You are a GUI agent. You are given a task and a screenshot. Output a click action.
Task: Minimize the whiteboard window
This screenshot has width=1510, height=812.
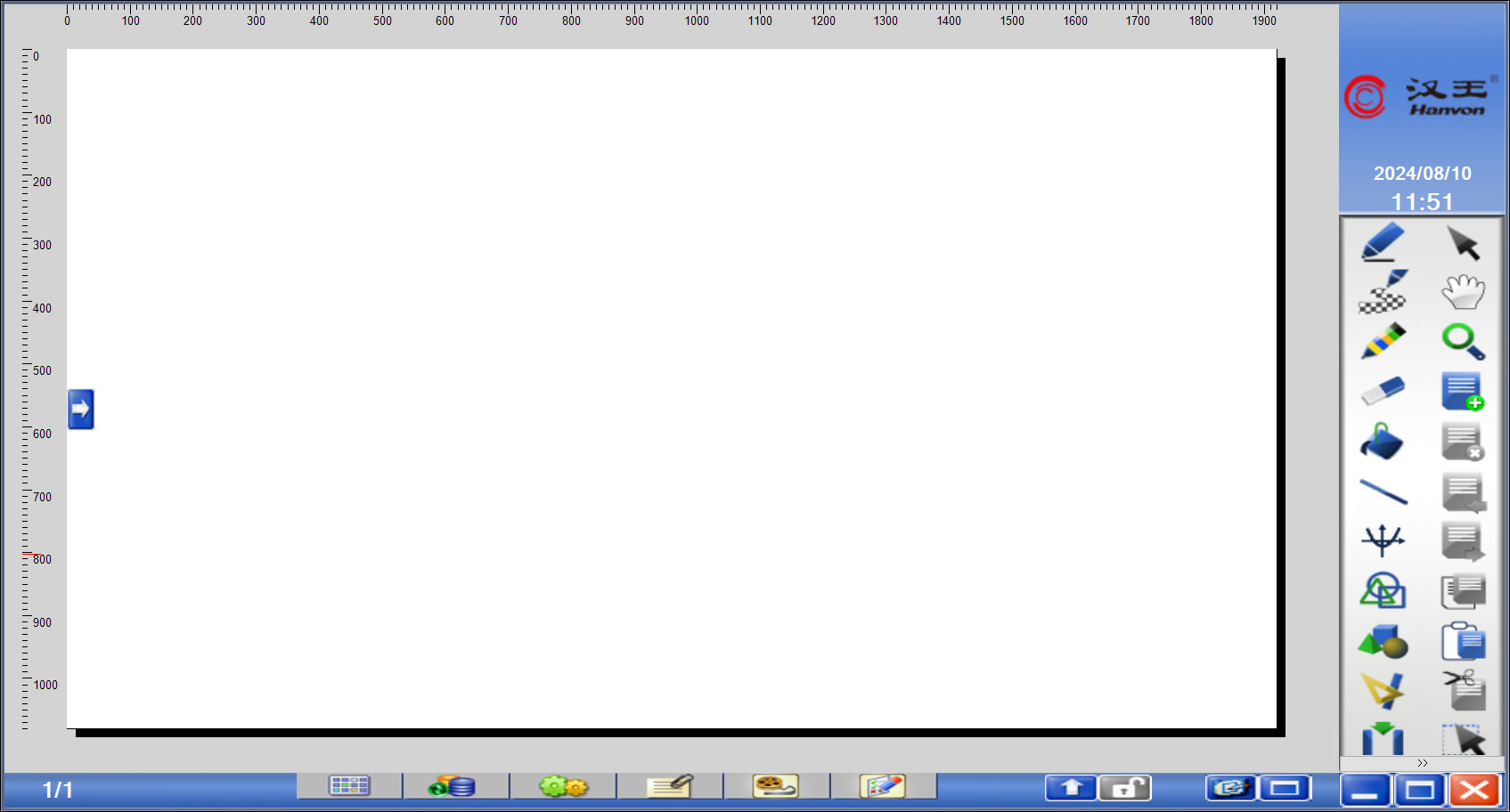pos(1365,791)
